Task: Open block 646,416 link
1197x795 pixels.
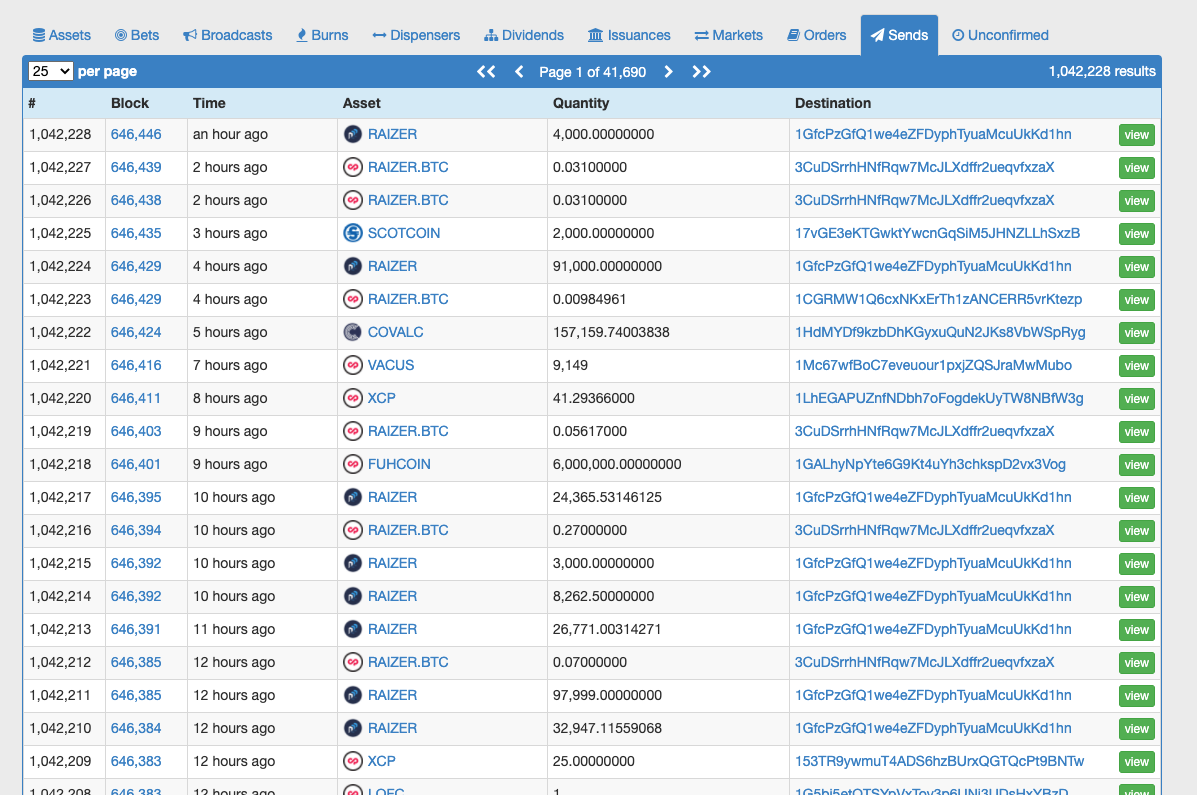Action: [x=136, y=365]
